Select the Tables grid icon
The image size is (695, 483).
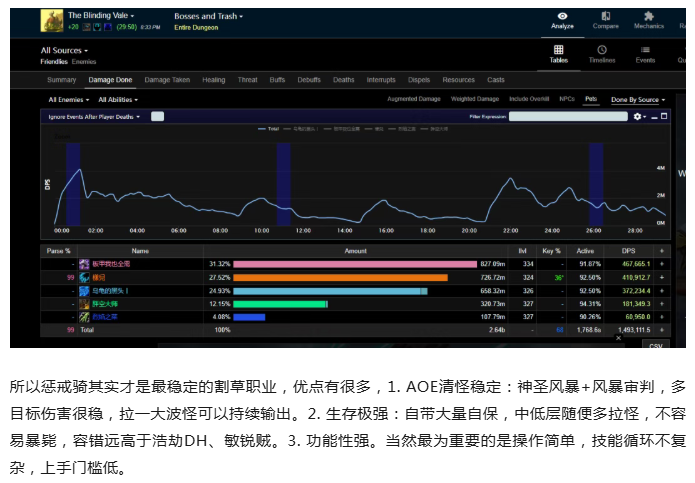click(558, 49)
